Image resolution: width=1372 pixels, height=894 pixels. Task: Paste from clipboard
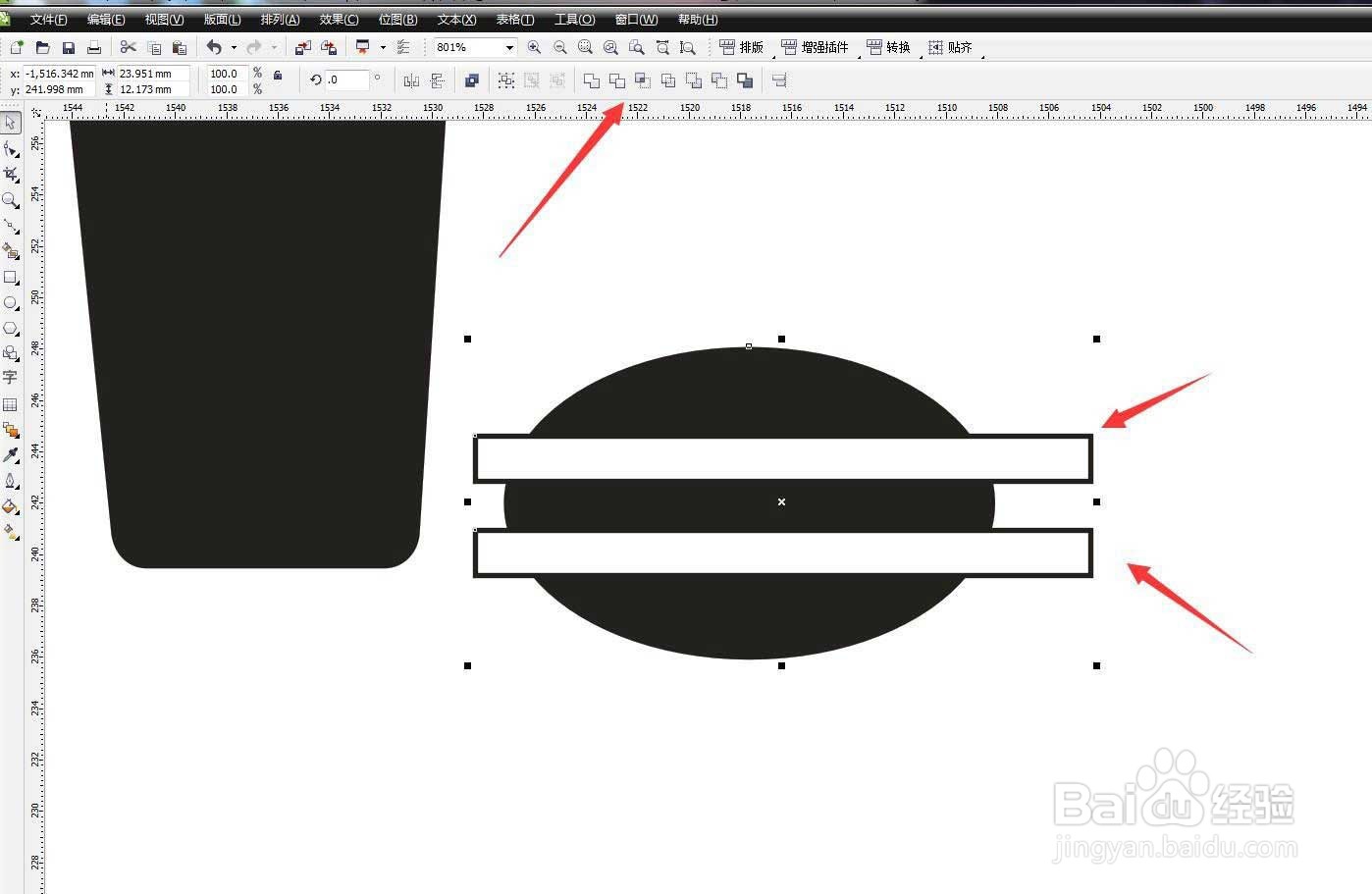[x=179, y=47]
